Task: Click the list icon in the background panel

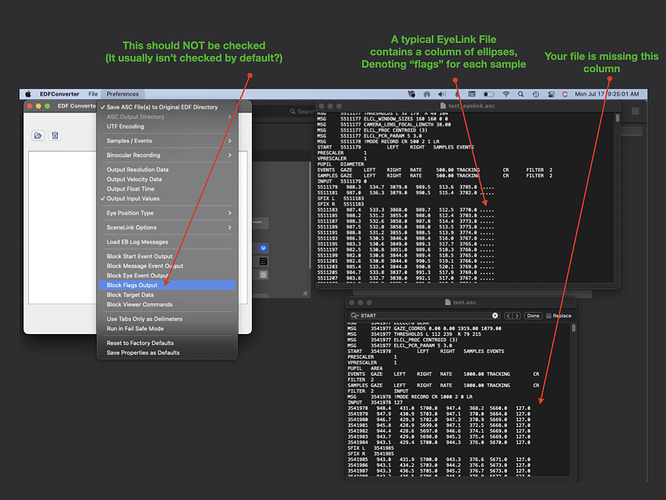Action: click(263, 262)
